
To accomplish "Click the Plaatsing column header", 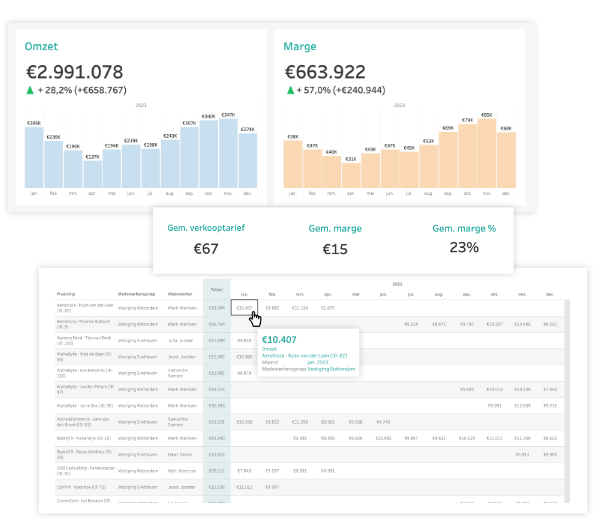I will click(66, 294).
